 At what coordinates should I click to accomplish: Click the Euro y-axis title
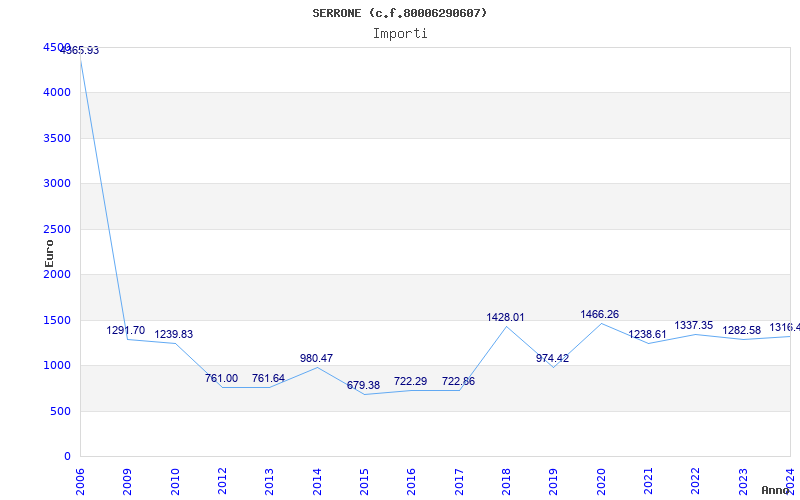49,252
